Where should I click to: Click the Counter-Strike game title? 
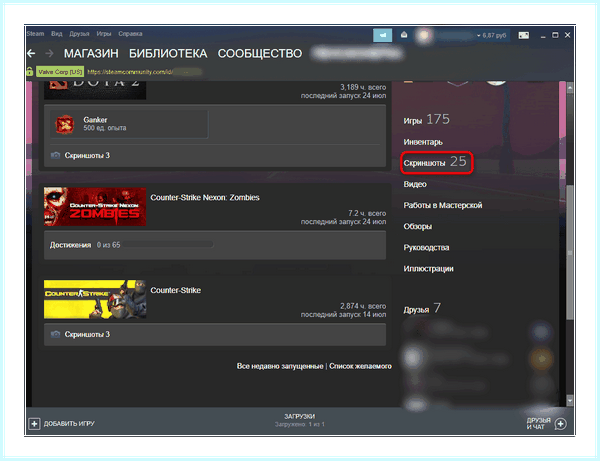tap(176, 290)
